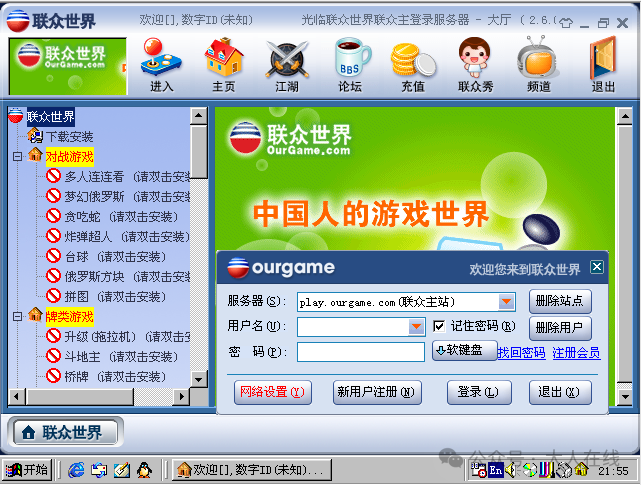Open the 江湖 crossed swords icon

[x=287, y=65]
